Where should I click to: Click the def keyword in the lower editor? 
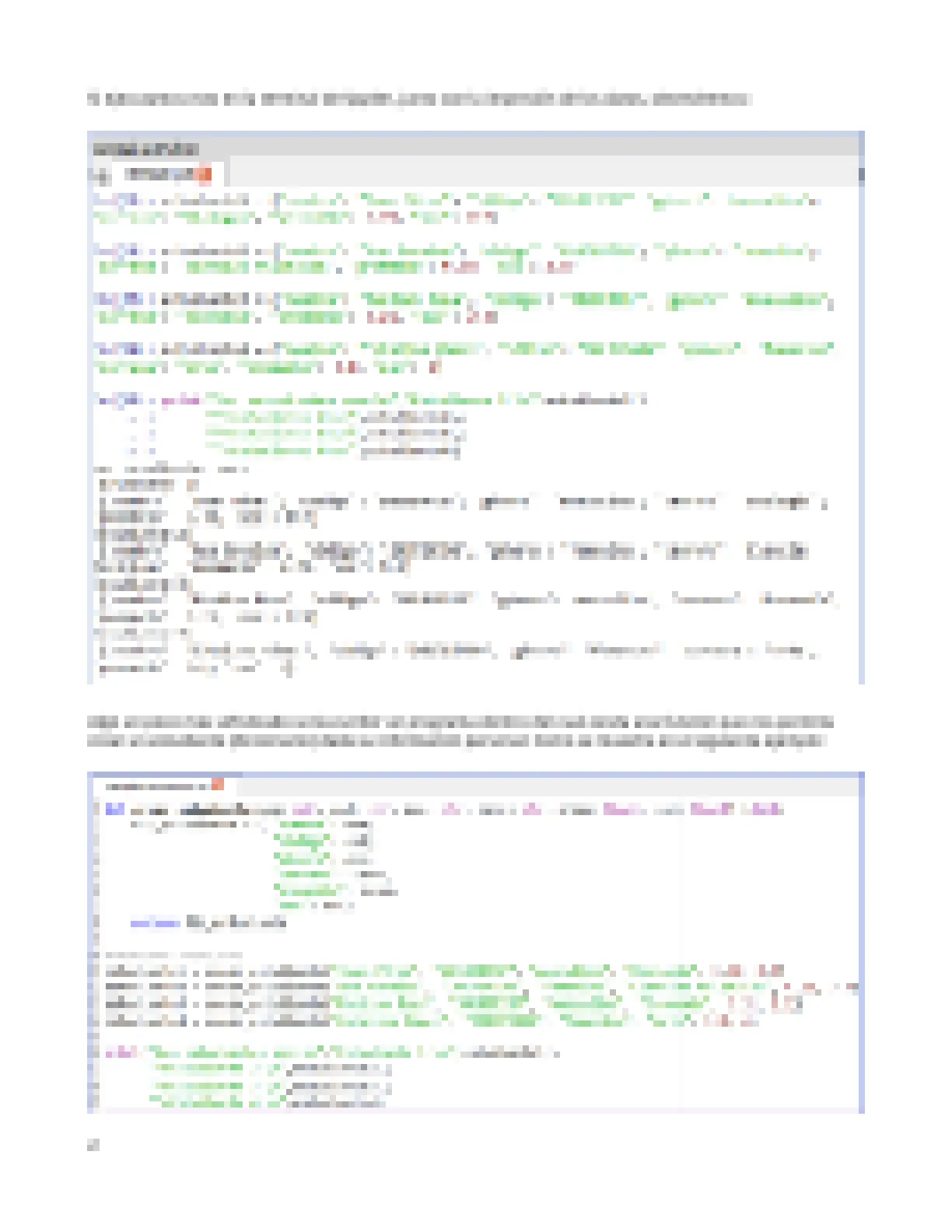(114, 809)
